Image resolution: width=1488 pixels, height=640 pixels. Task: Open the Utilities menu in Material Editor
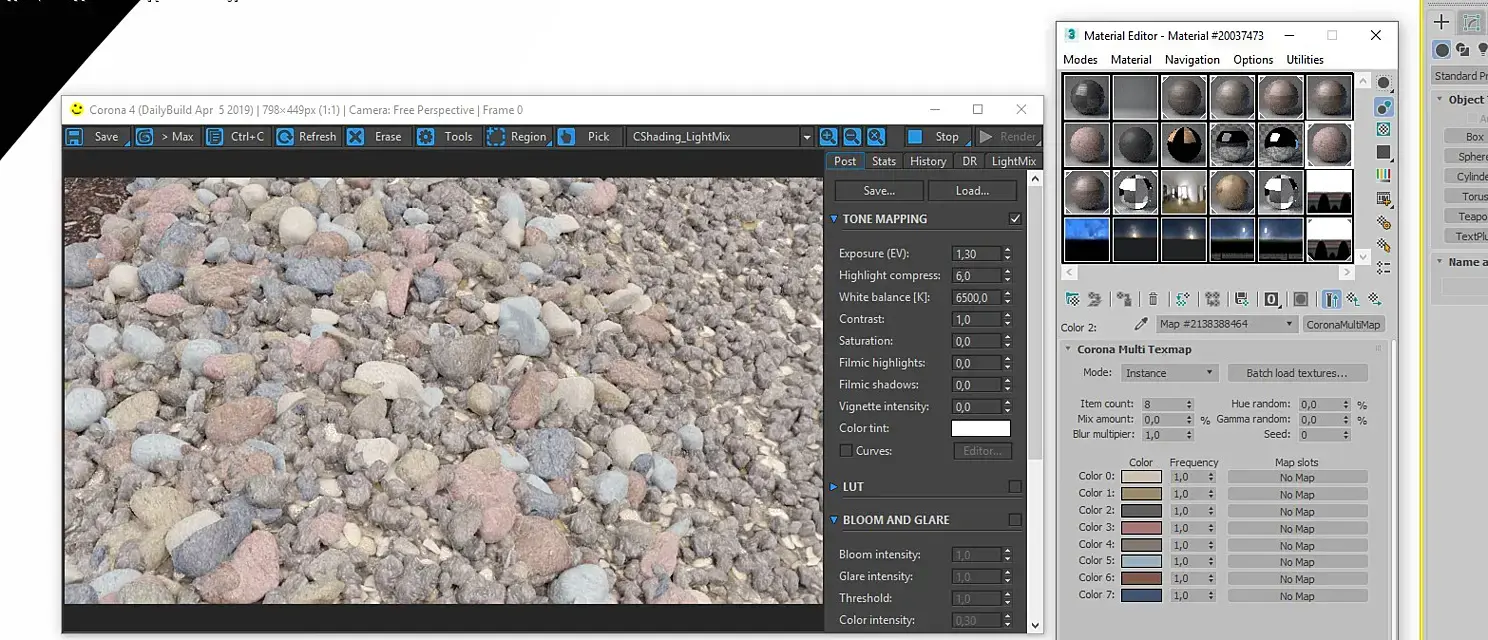[1305, 60]
